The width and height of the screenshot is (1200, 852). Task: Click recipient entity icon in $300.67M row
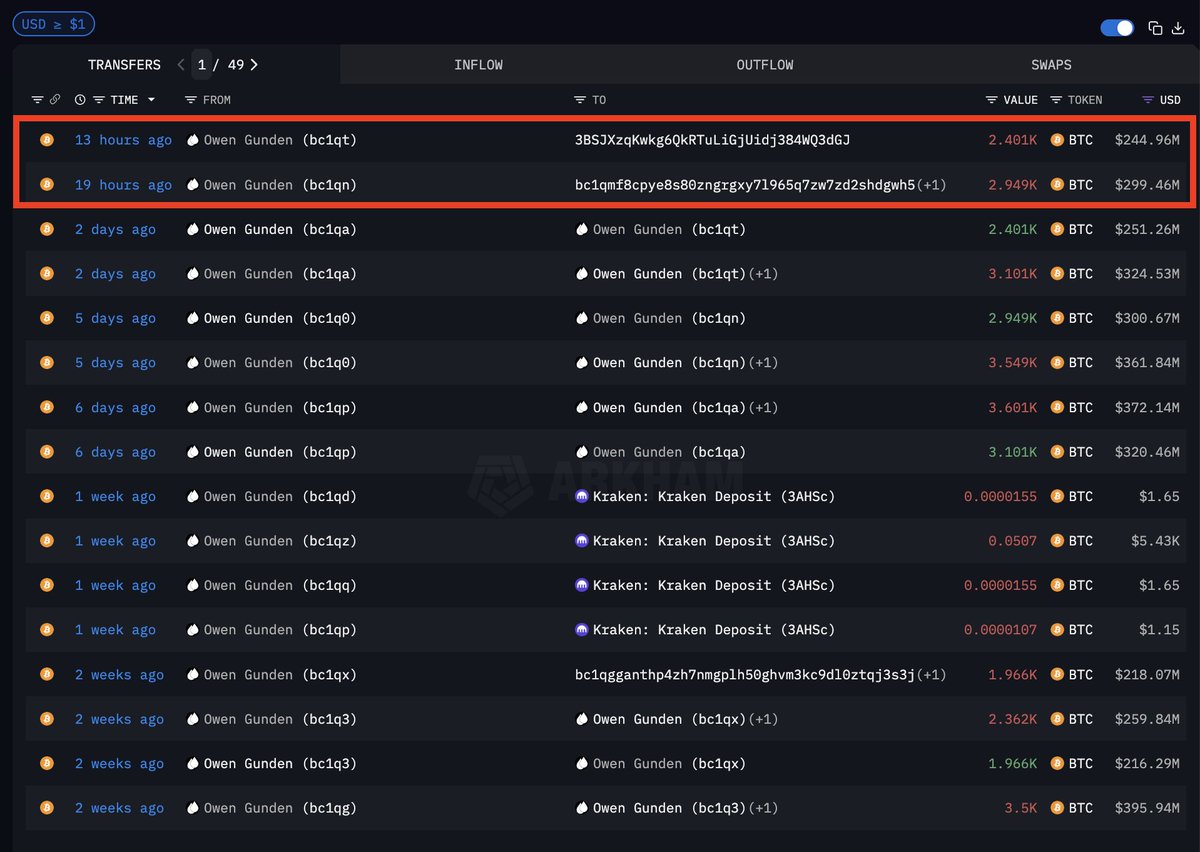point(582,319)
